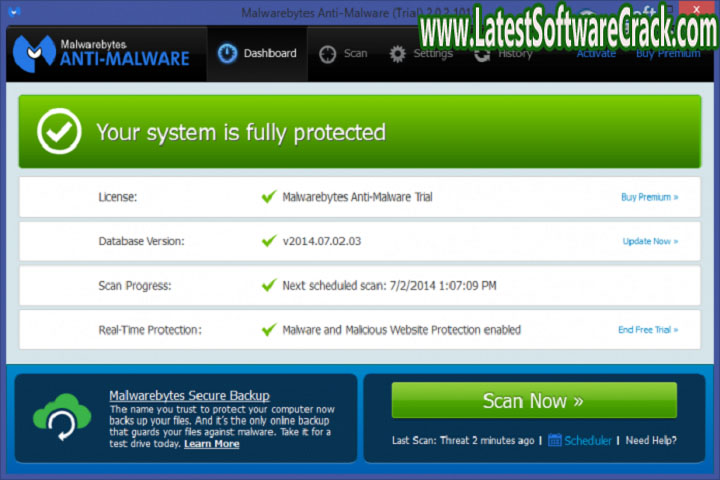The width and height of the screenshot is (720, 480).
Task: Click the Secure Backup cloud icon
Action: point(62,417)
